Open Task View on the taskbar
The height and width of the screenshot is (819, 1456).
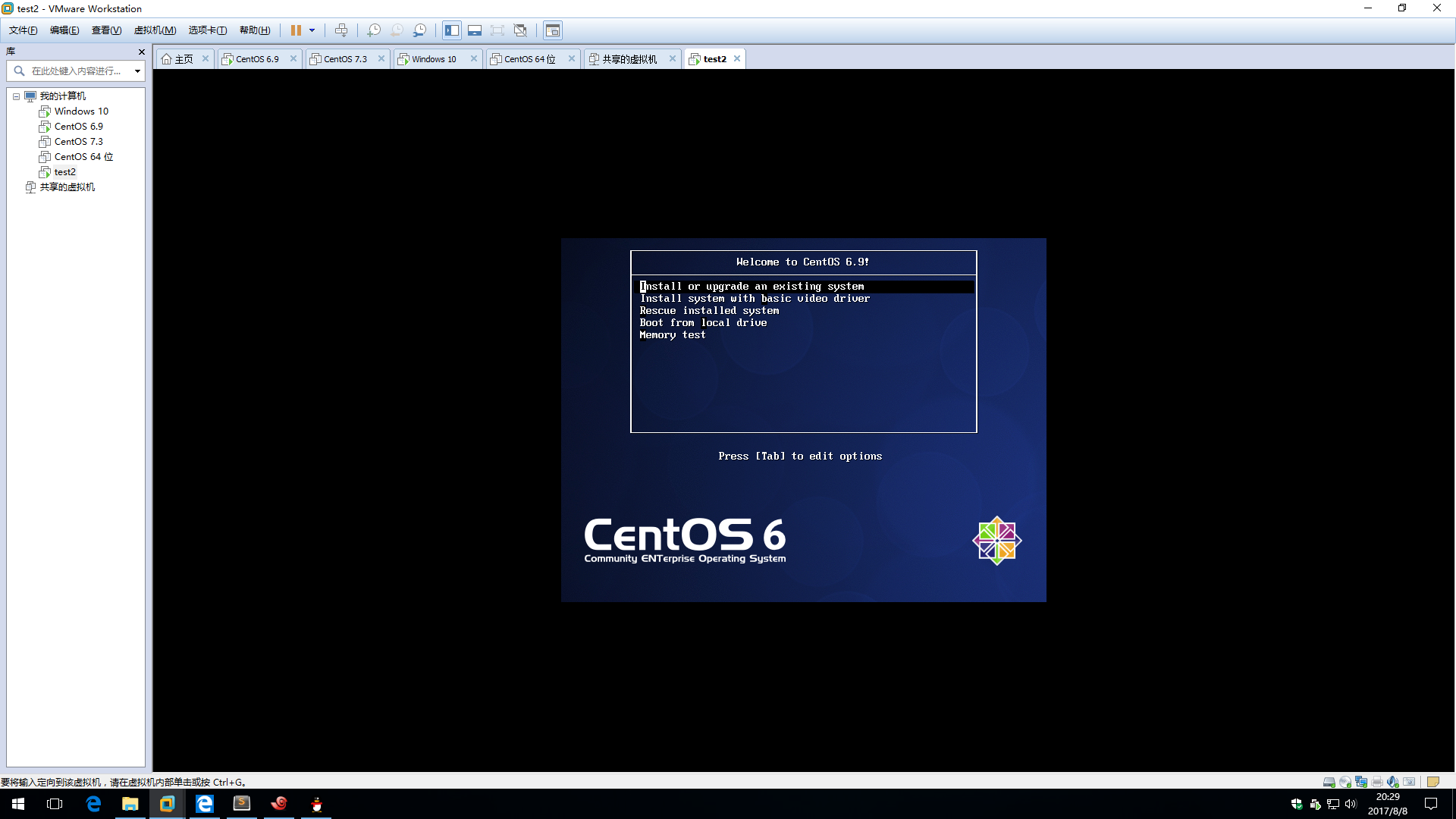coord(55,804)
